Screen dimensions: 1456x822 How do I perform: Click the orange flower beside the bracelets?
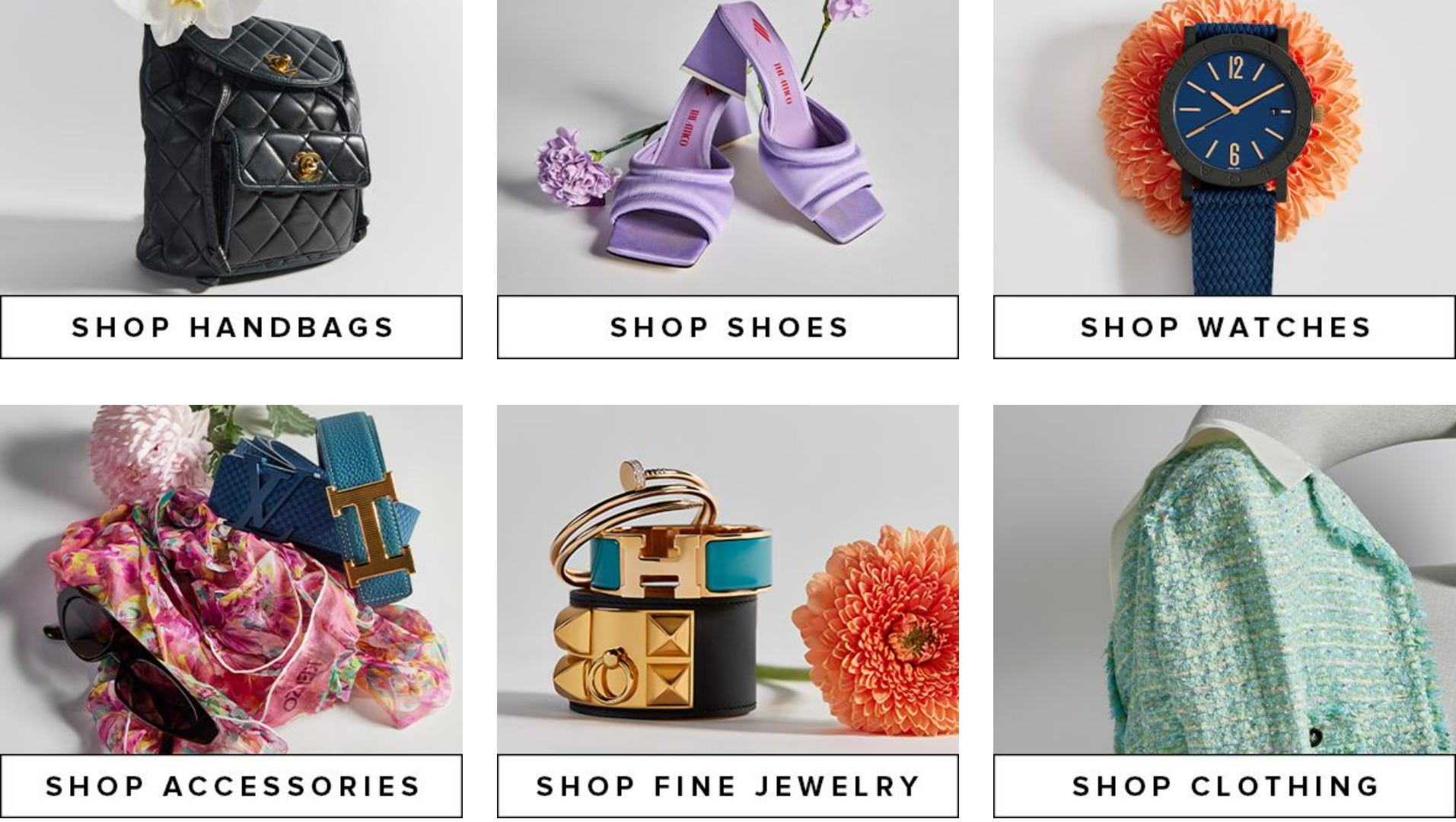point(875,628)
